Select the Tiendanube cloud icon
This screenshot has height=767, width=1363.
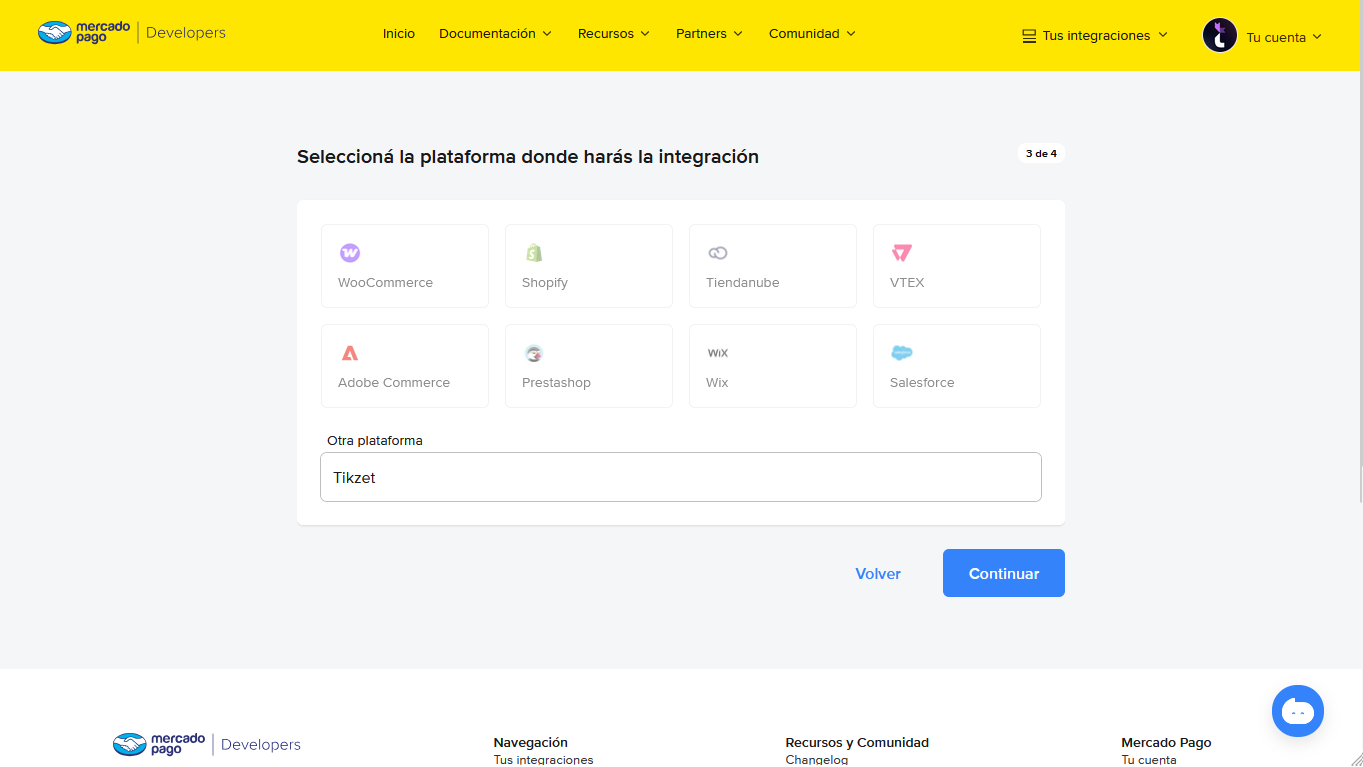point(718,253)
